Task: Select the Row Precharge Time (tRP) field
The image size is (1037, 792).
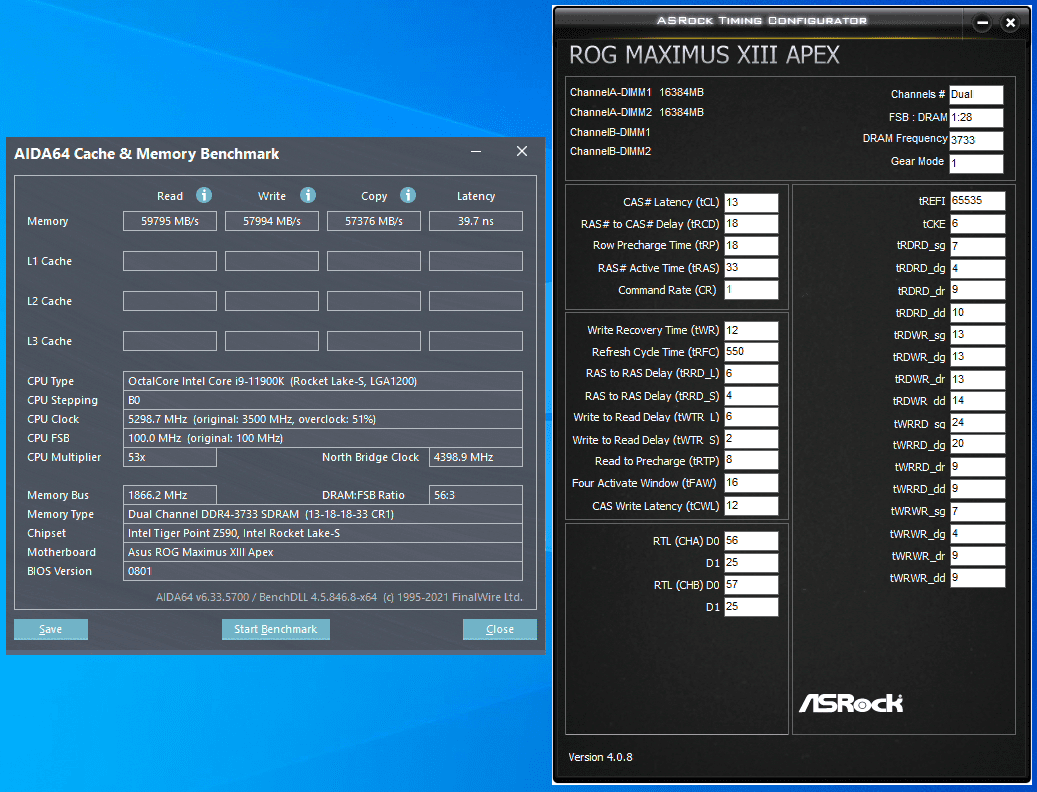Action: [x=751, y=246]
